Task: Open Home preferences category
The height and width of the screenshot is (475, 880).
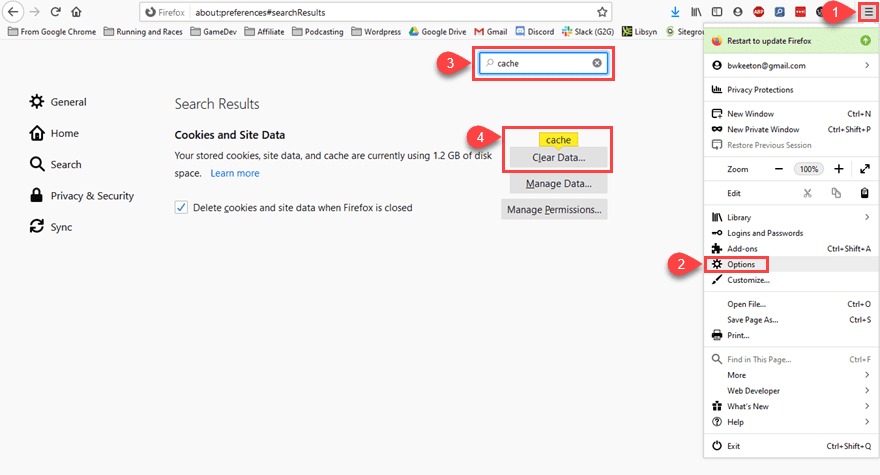Action: coord(54,133)
